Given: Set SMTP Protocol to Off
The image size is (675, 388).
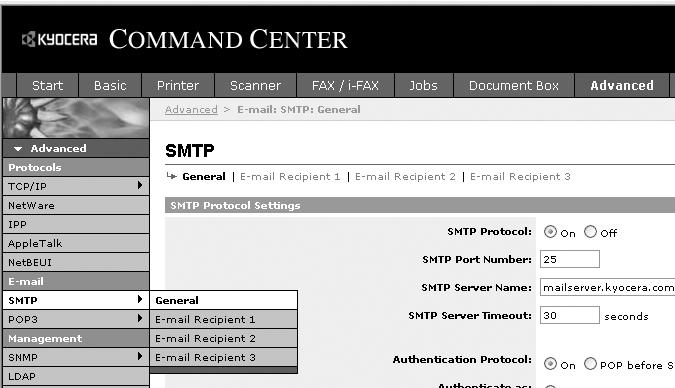Looking at the screenshot, I should point(590,232).
